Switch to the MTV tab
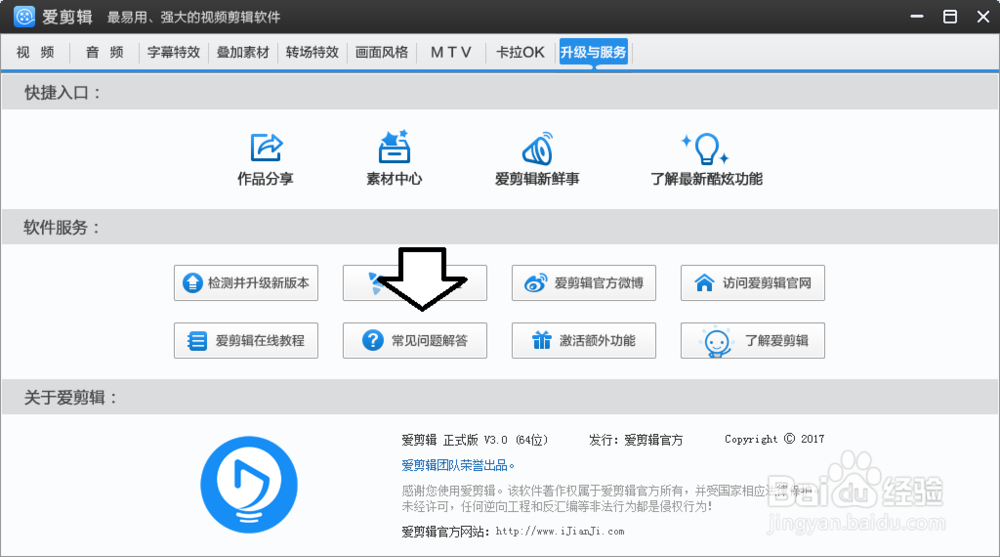 [x=451, y=52]
